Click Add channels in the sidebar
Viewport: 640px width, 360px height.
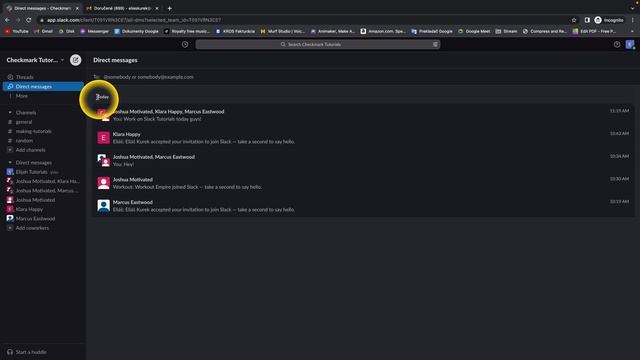pyautogui.click(x=43, y=150)
